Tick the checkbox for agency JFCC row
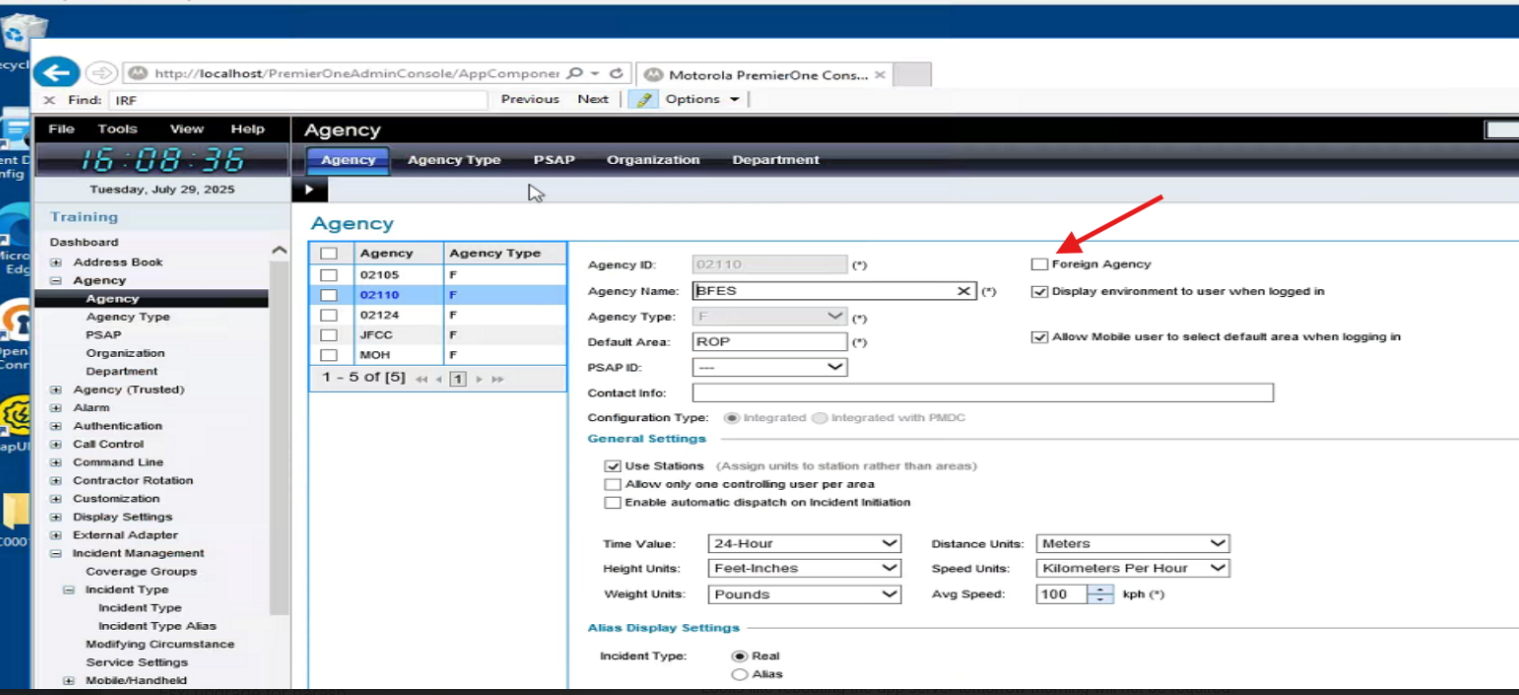This screenshot has height=695, width=1519. (x=329, y=335)
